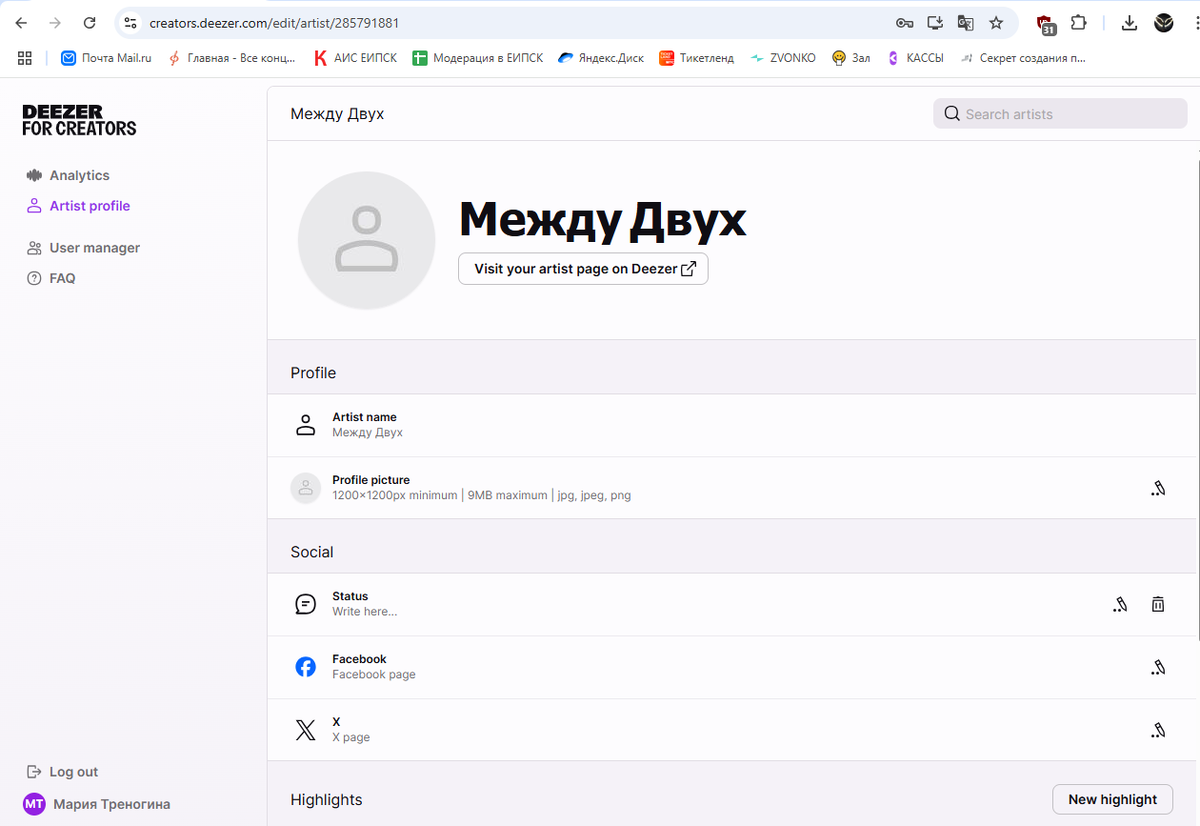This screenshot has height=826, width=1200.
Task: Click the X logo icon
Action: [306, 730]
